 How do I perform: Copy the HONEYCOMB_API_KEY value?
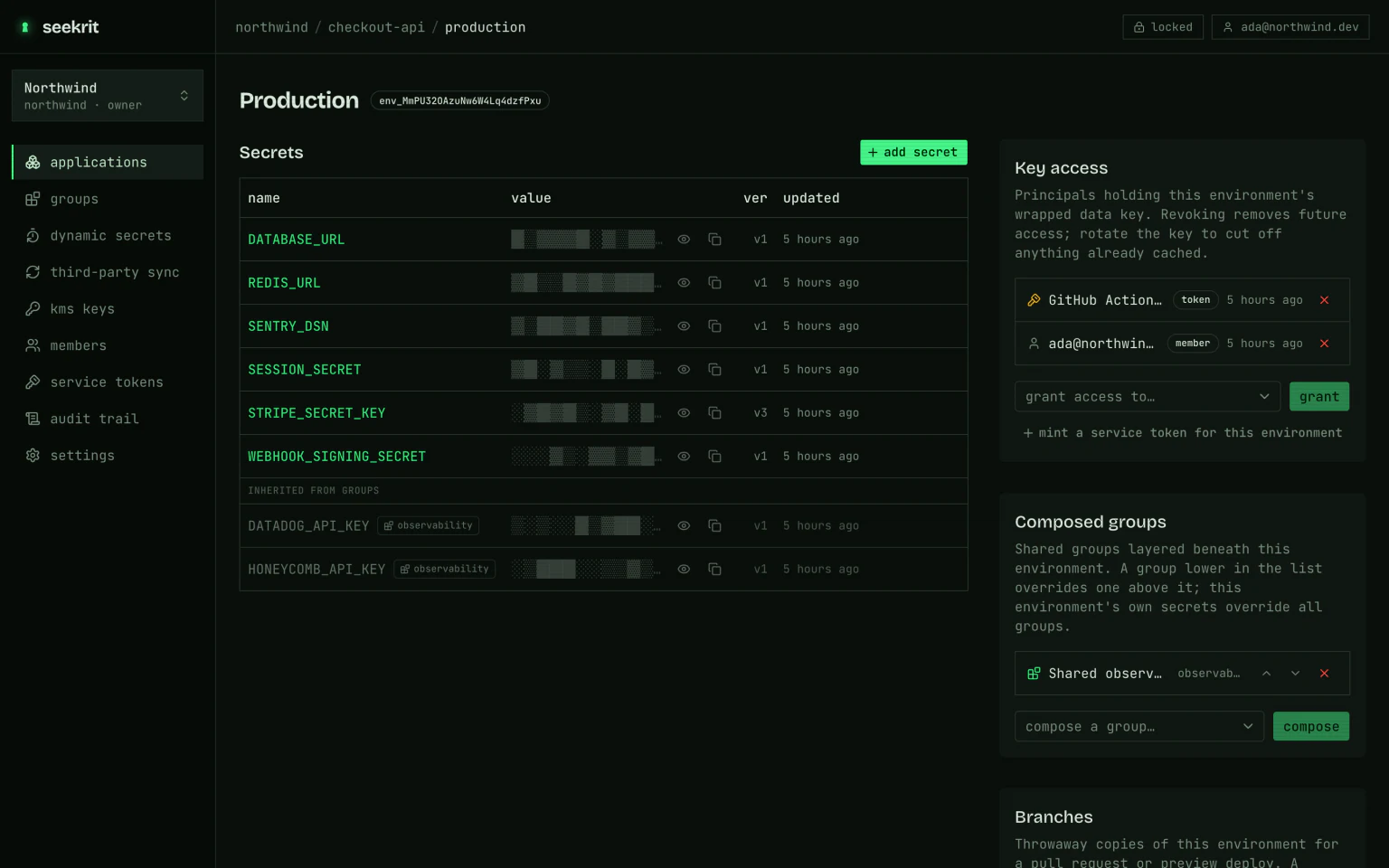[x=714, y=569]
